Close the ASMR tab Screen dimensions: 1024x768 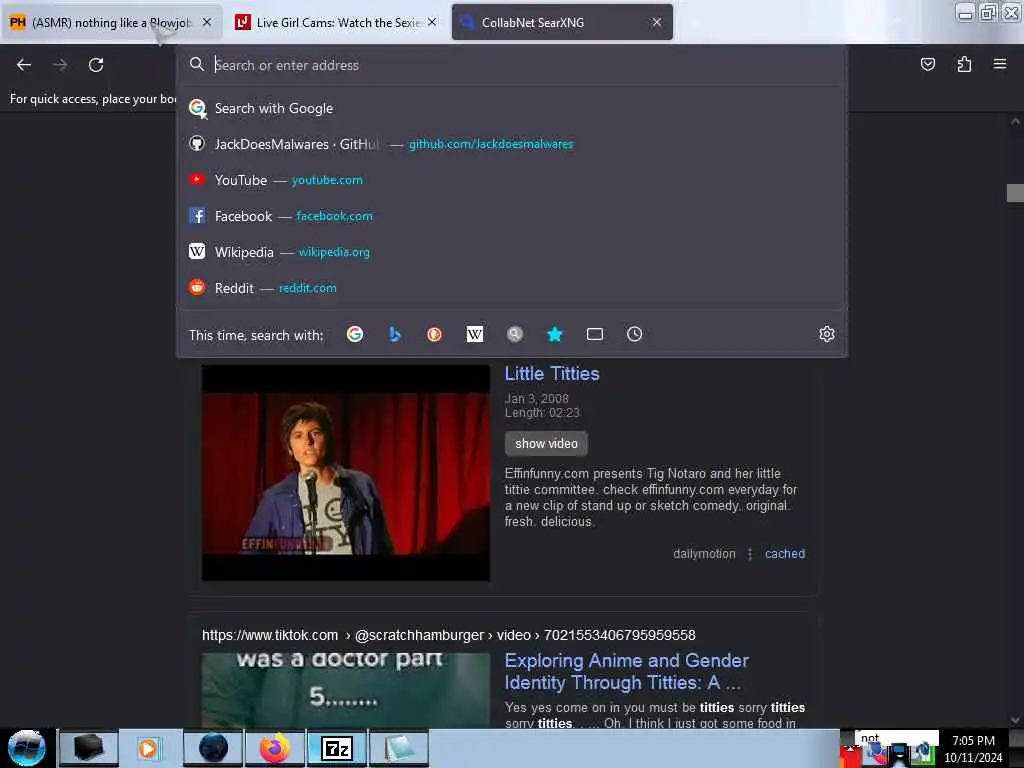pyautogui.click(x=206, y=22)
